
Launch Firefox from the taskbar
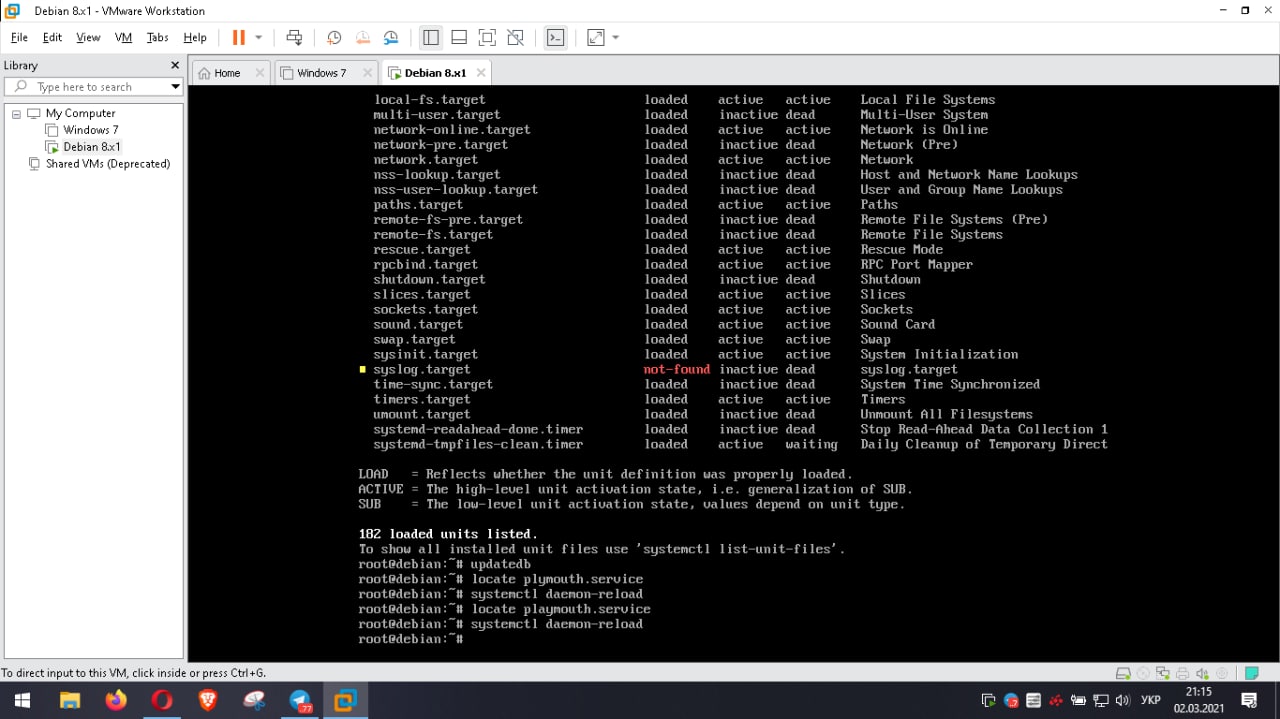116,700
